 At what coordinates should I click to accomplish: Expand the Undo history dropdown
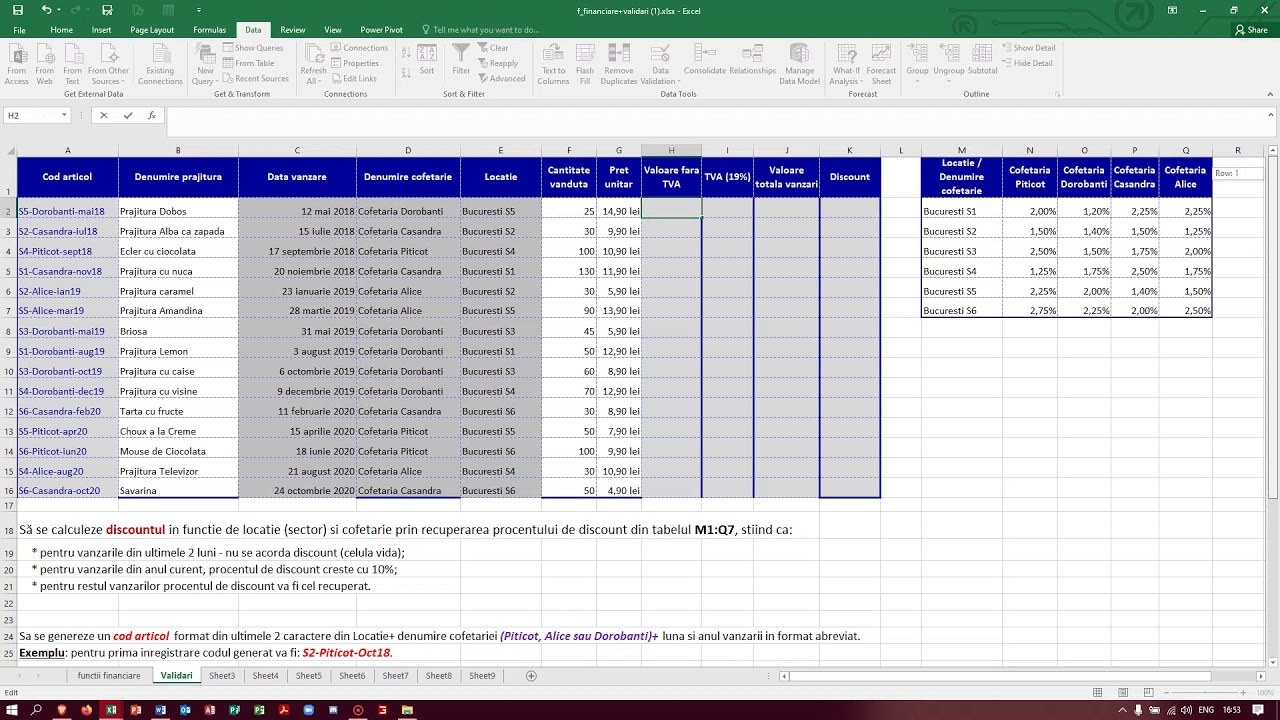point(58,10)
